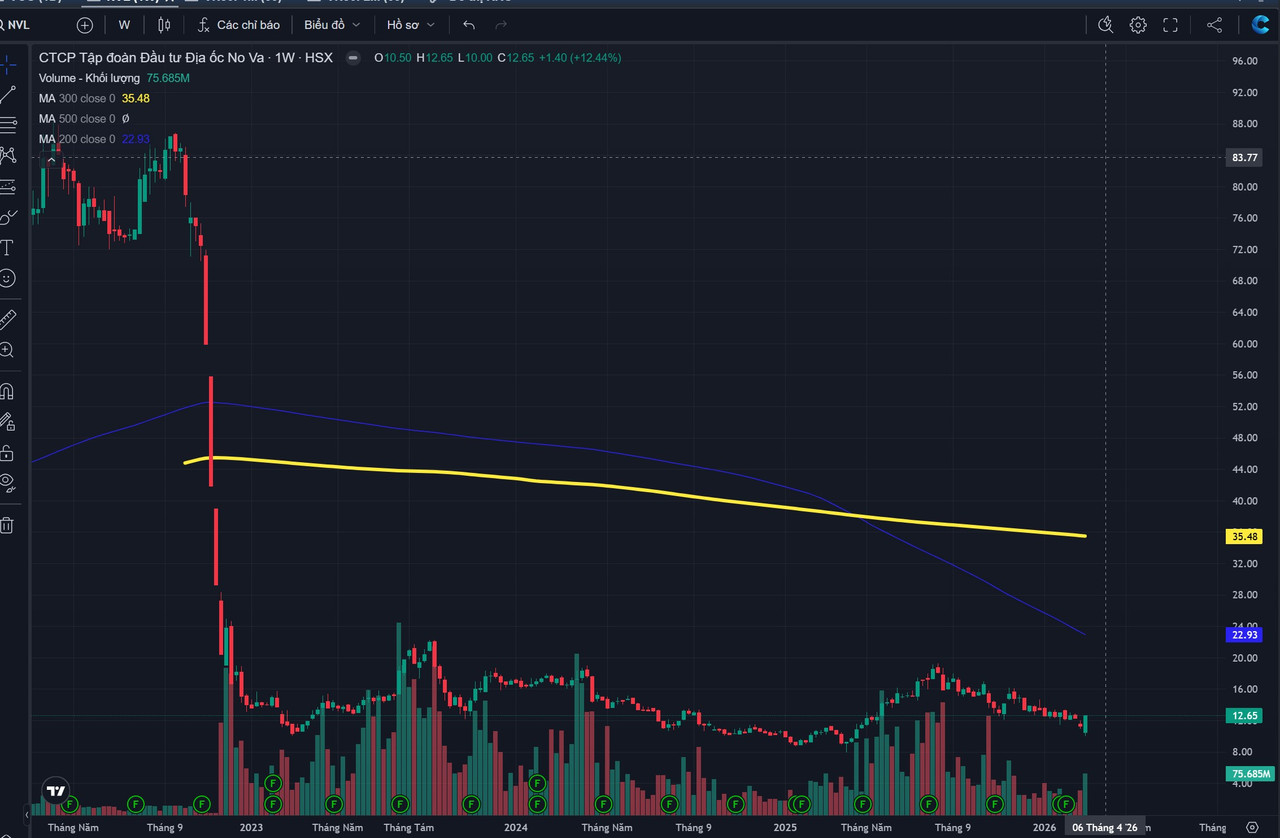The width and height of the screenshot is (1280, 838).
Task: Toggle hide all drawings eye icon
Action: [x=8, y=482]
